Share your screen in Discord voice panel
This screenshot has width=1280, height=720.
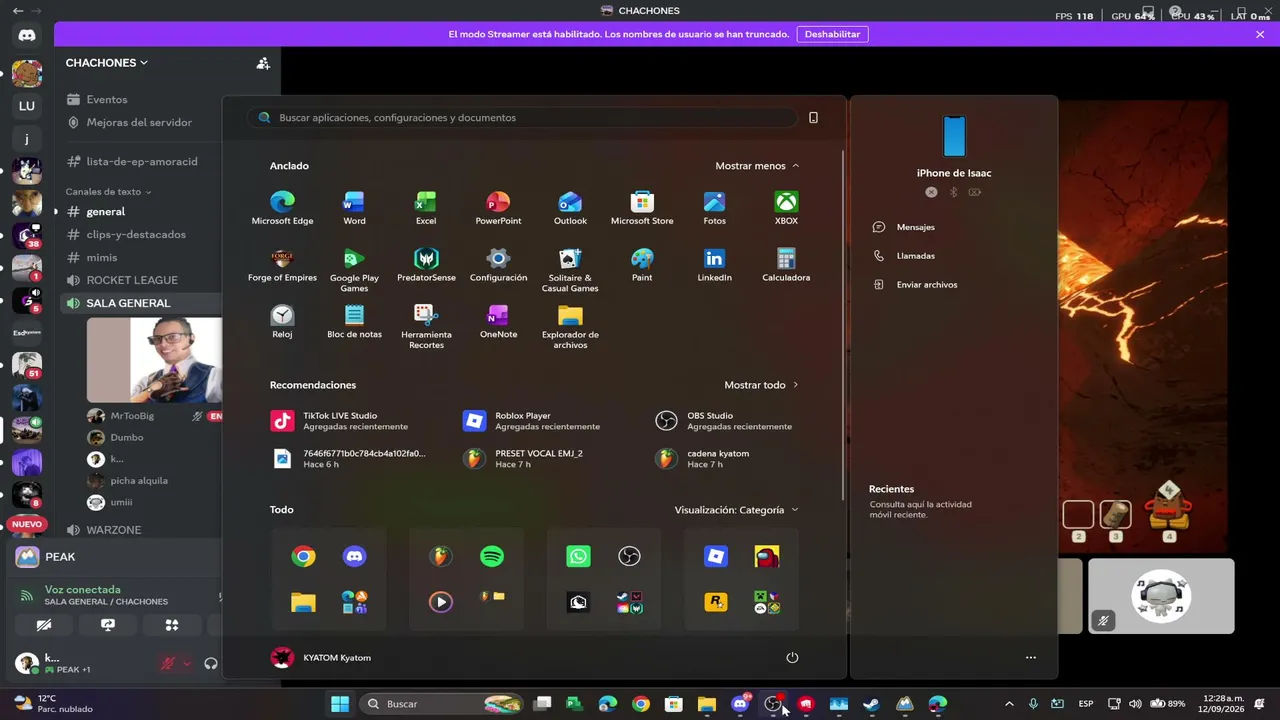pos(108,625)
